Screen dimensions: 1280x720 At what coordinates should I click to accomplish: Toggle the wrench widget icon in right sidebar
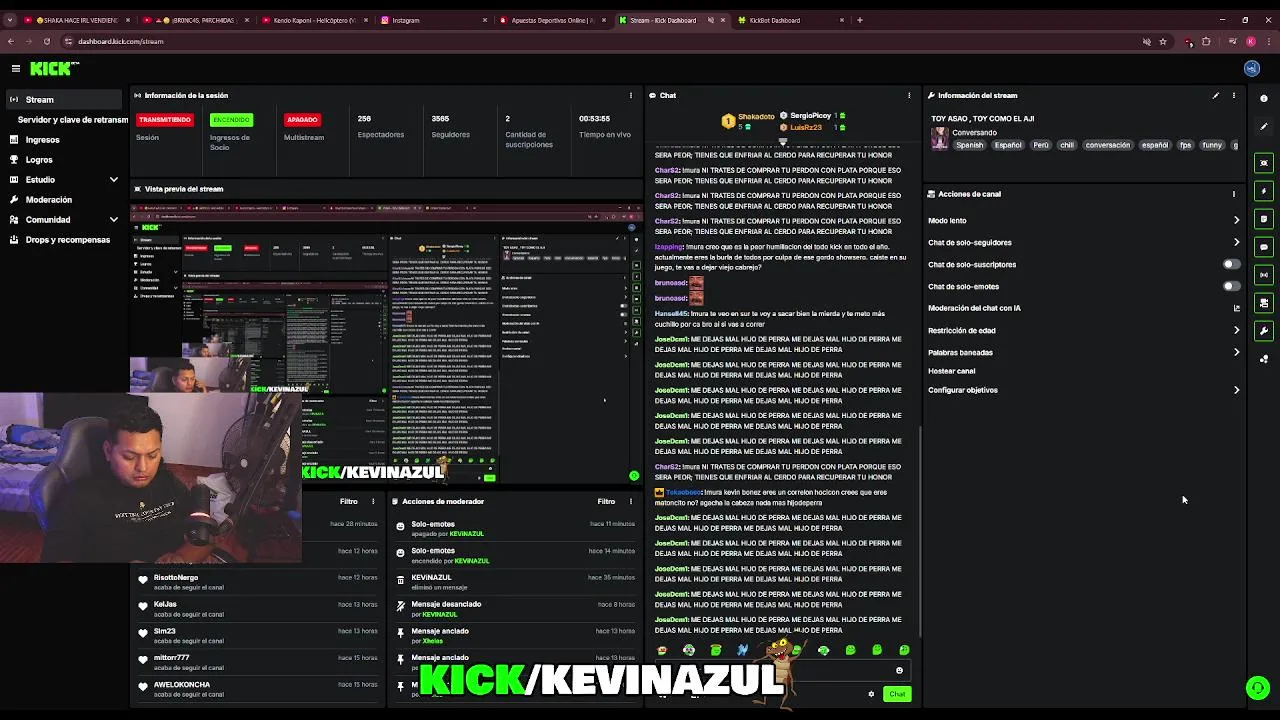tap(1264, 331)
